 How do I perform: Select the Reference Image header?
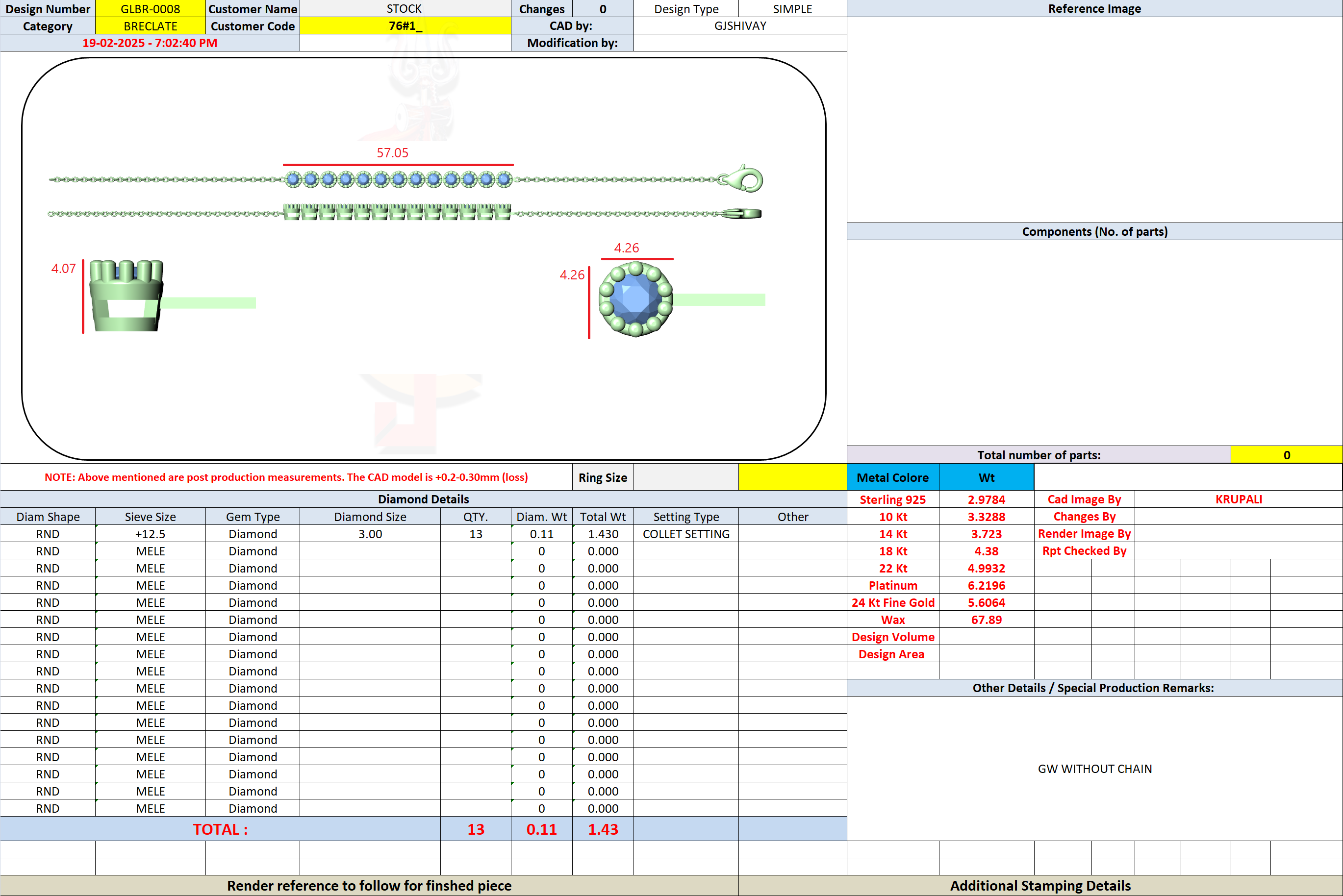click(x=1094, y=8)
